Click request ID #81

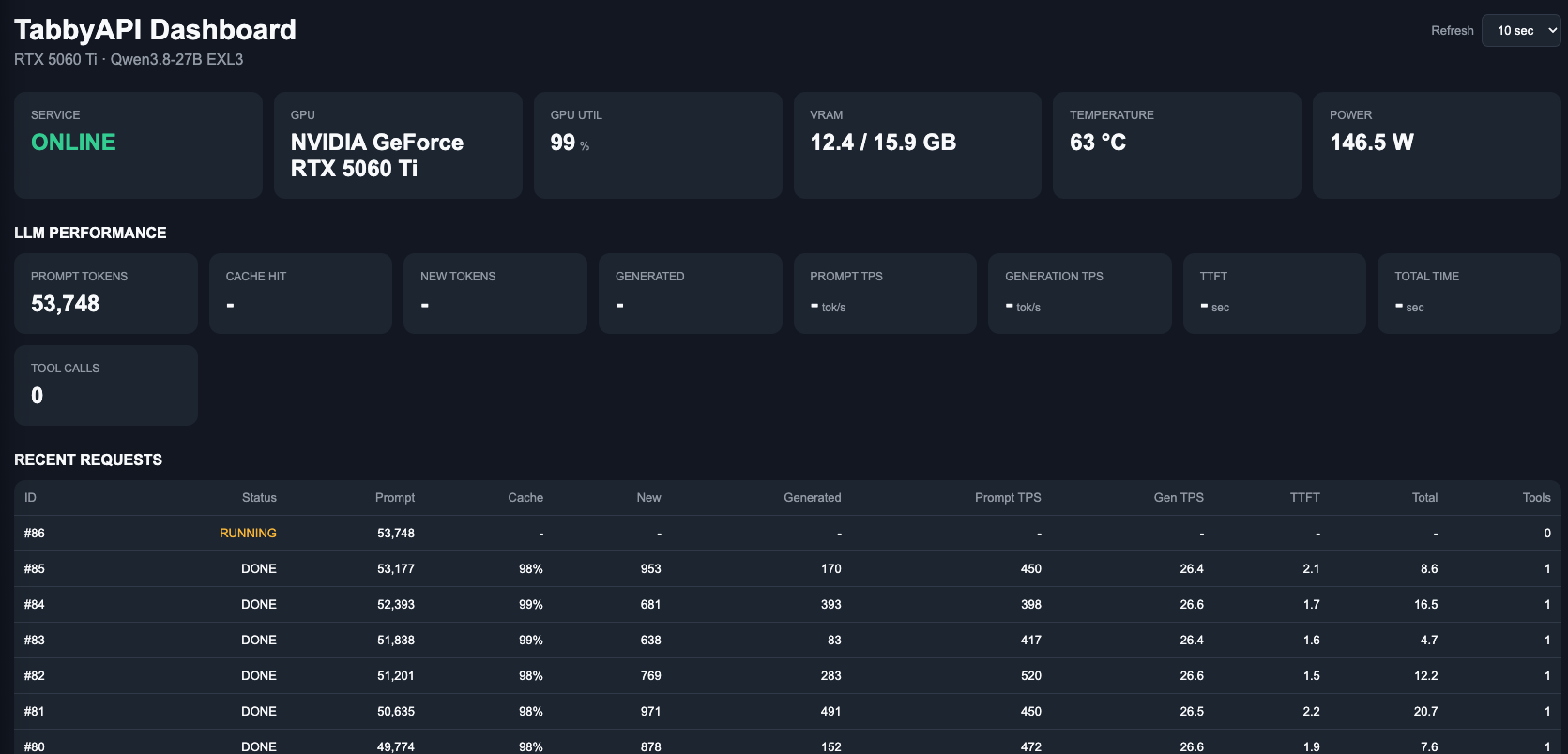(35, 712)
